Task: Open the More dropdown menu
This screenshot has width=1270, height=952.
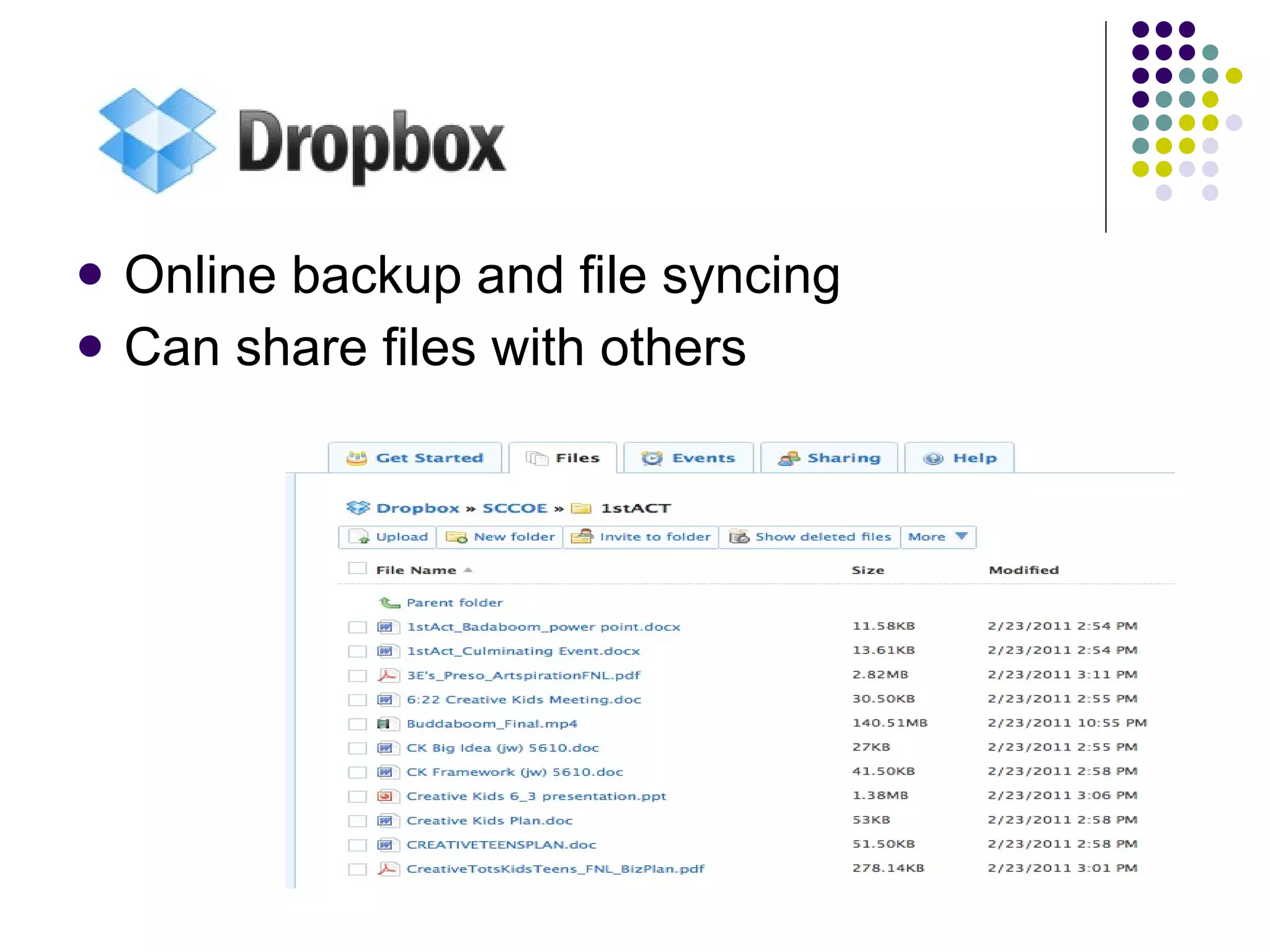Action: (938, 537)
